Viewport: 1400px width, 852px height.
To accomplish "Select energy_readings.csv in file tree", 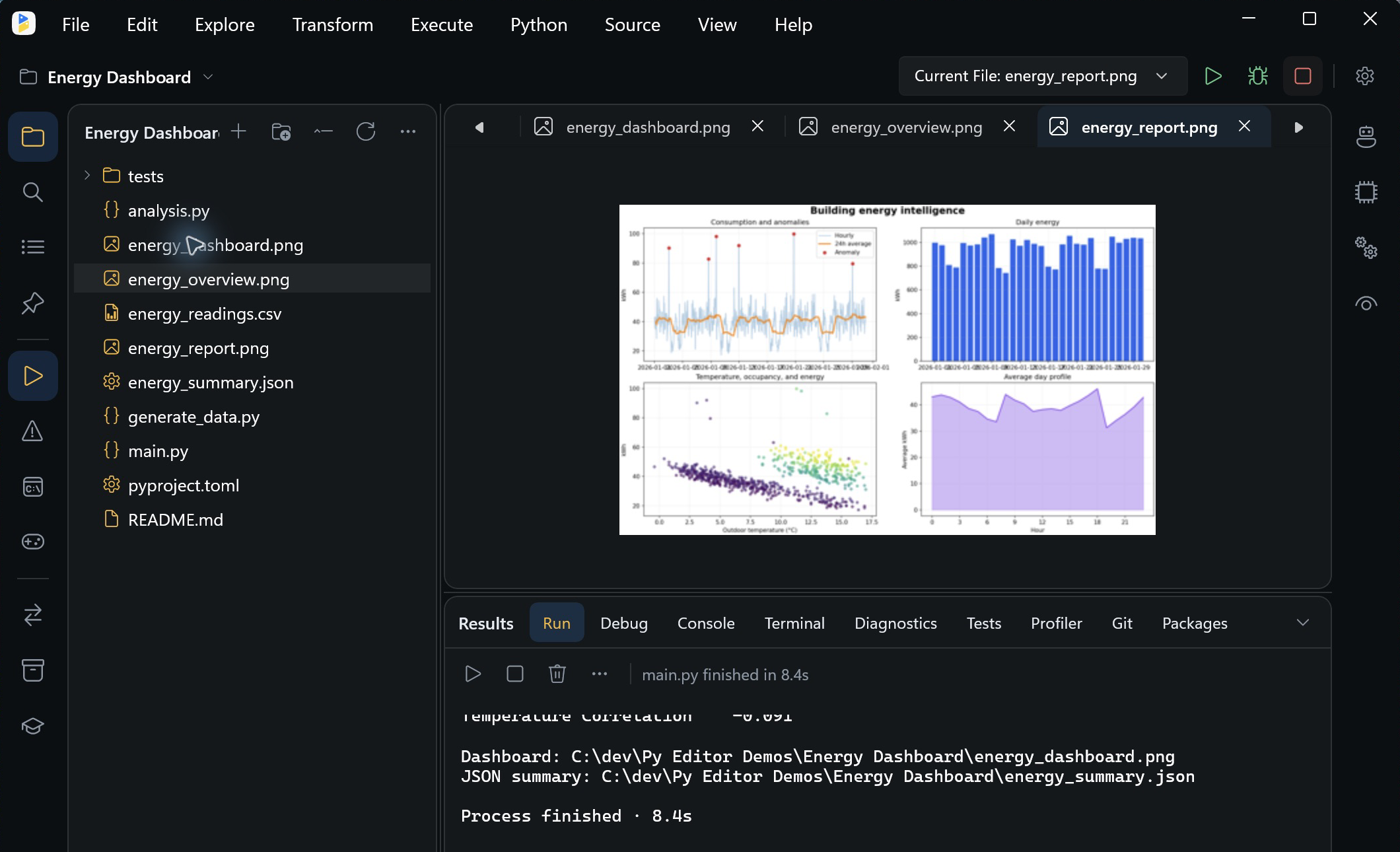I will coord(252,313).
